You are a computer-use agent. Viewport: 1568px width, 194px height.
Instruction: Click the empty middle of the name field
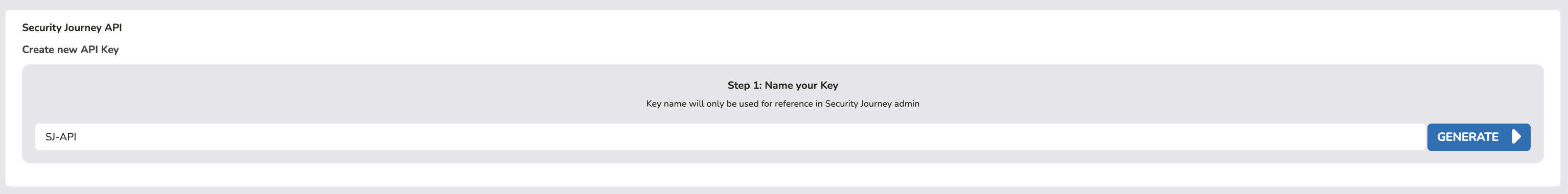730,137
